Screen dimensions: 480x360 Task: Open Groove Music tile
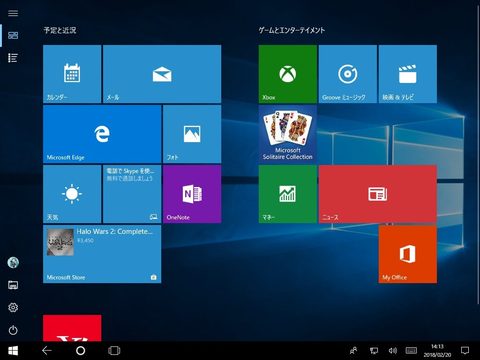tap(348, 74)
